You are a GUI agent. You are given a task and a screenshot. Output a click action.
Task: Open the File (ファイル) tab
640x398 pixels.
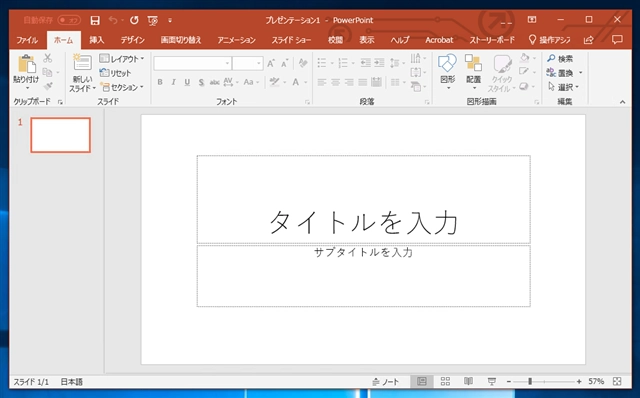(x=27, y=40)
